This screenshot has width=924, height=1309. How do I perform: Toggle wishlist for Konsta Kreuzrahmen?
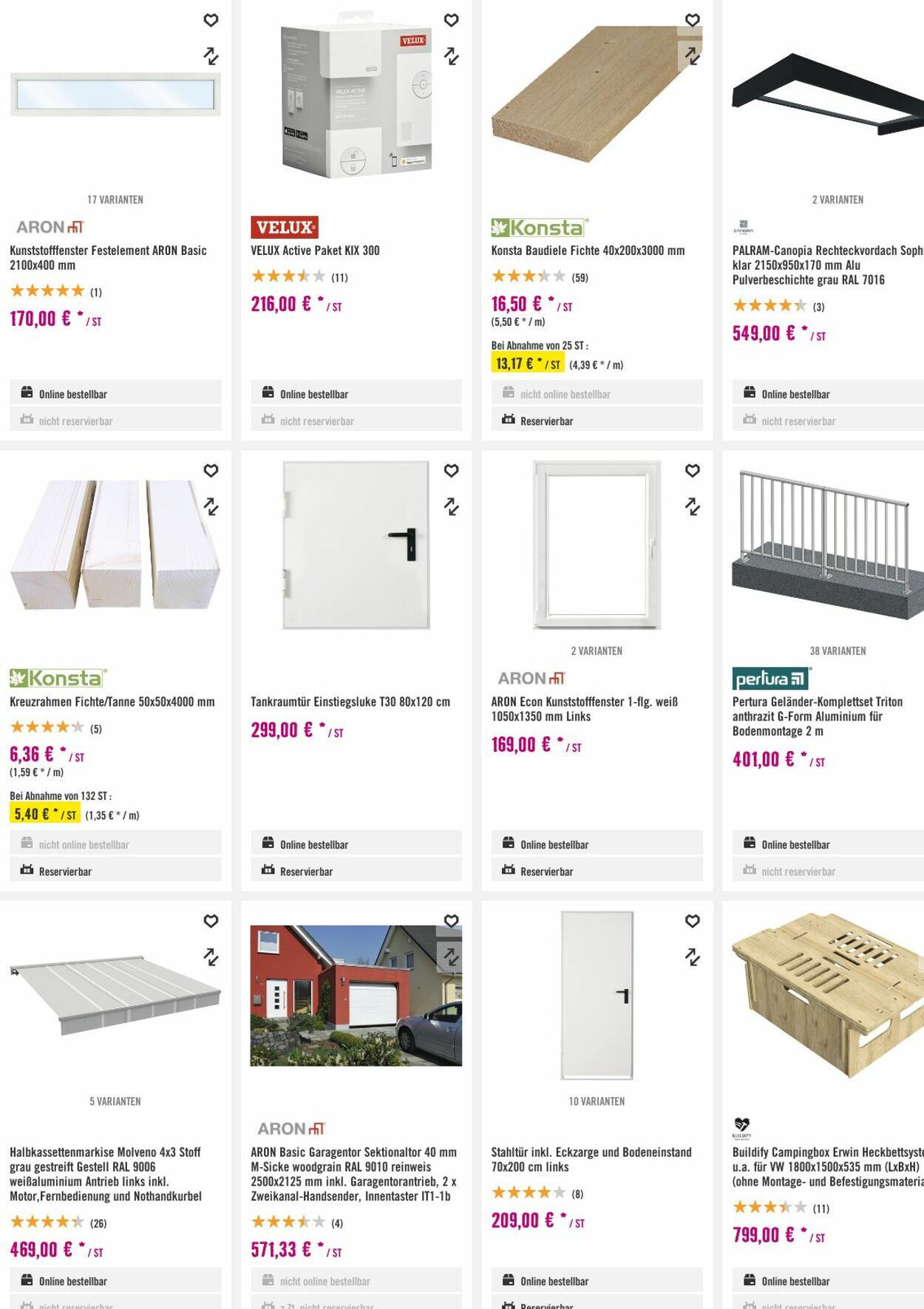[211, 471]
